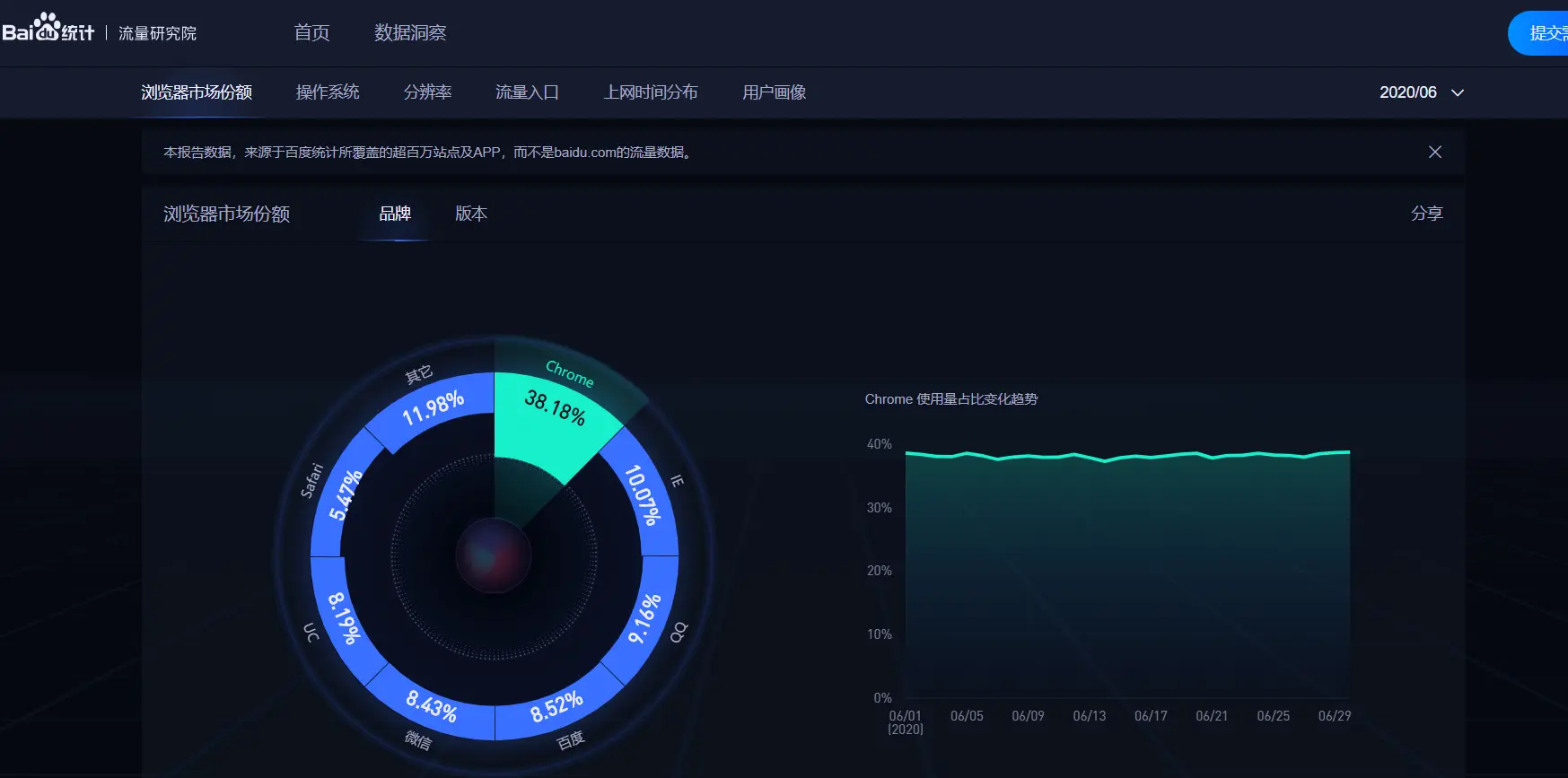Switch to the 用户画像 tab
The image size is (1568, 778).
pos(774,92)
